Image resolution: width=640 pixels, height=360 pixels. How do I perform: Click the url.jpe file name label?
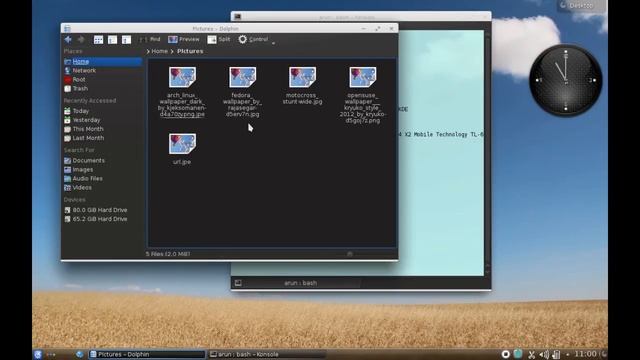pos(182,162)
